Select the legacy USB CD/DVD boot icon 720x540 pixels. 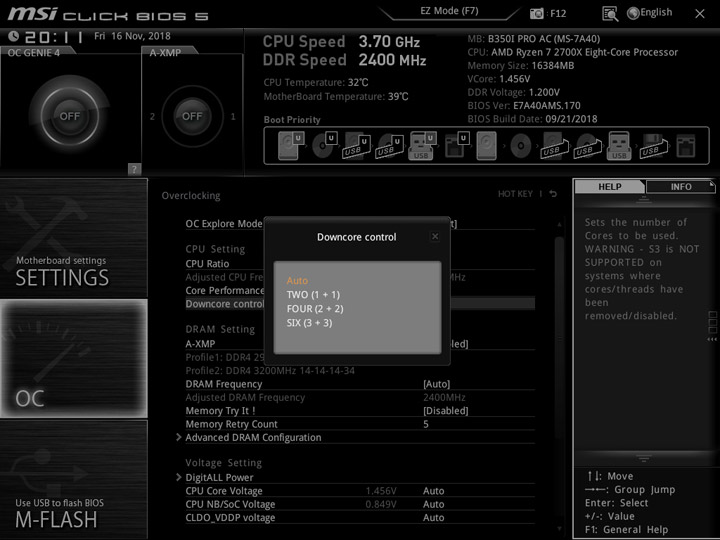click(587, 146)
